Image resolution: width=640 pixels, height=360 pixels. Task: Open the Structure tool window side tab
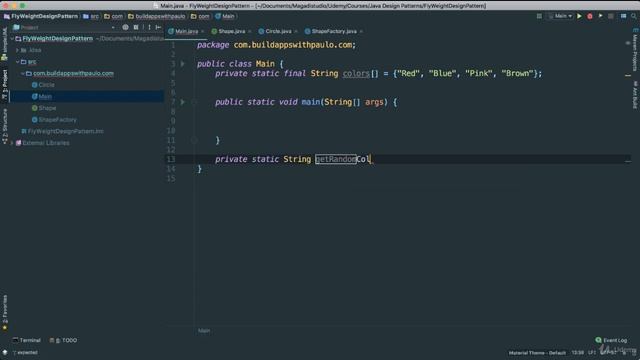(5, 127)
